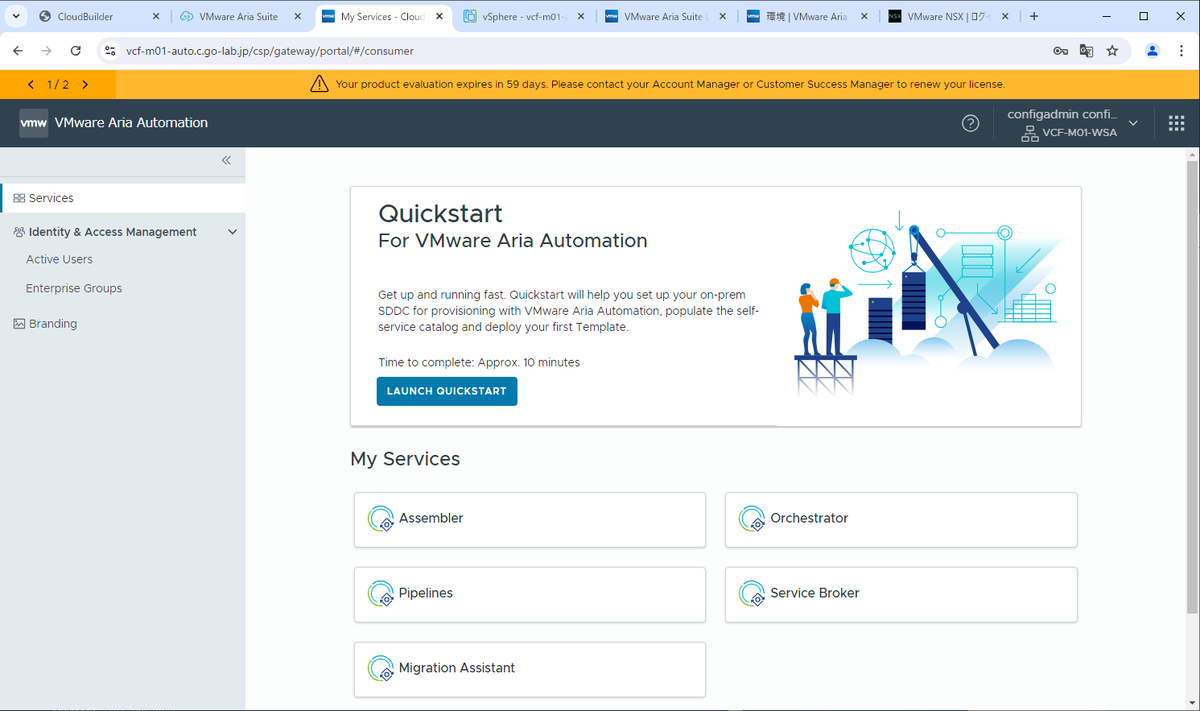Close the CloudBuilder tab
The height and width of the screenshot is (711, 1200).
(x=155, y=17)
